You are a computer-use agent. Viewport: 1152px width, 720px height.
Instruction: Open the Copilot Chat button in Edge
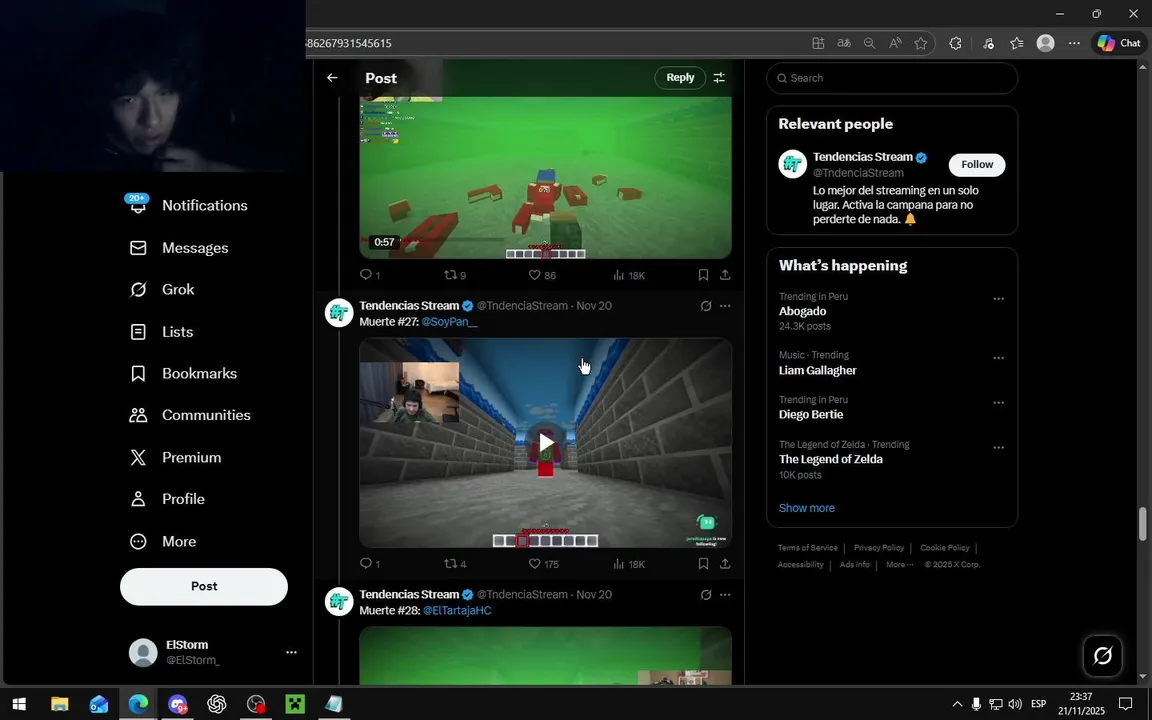tap(1118, 43)
